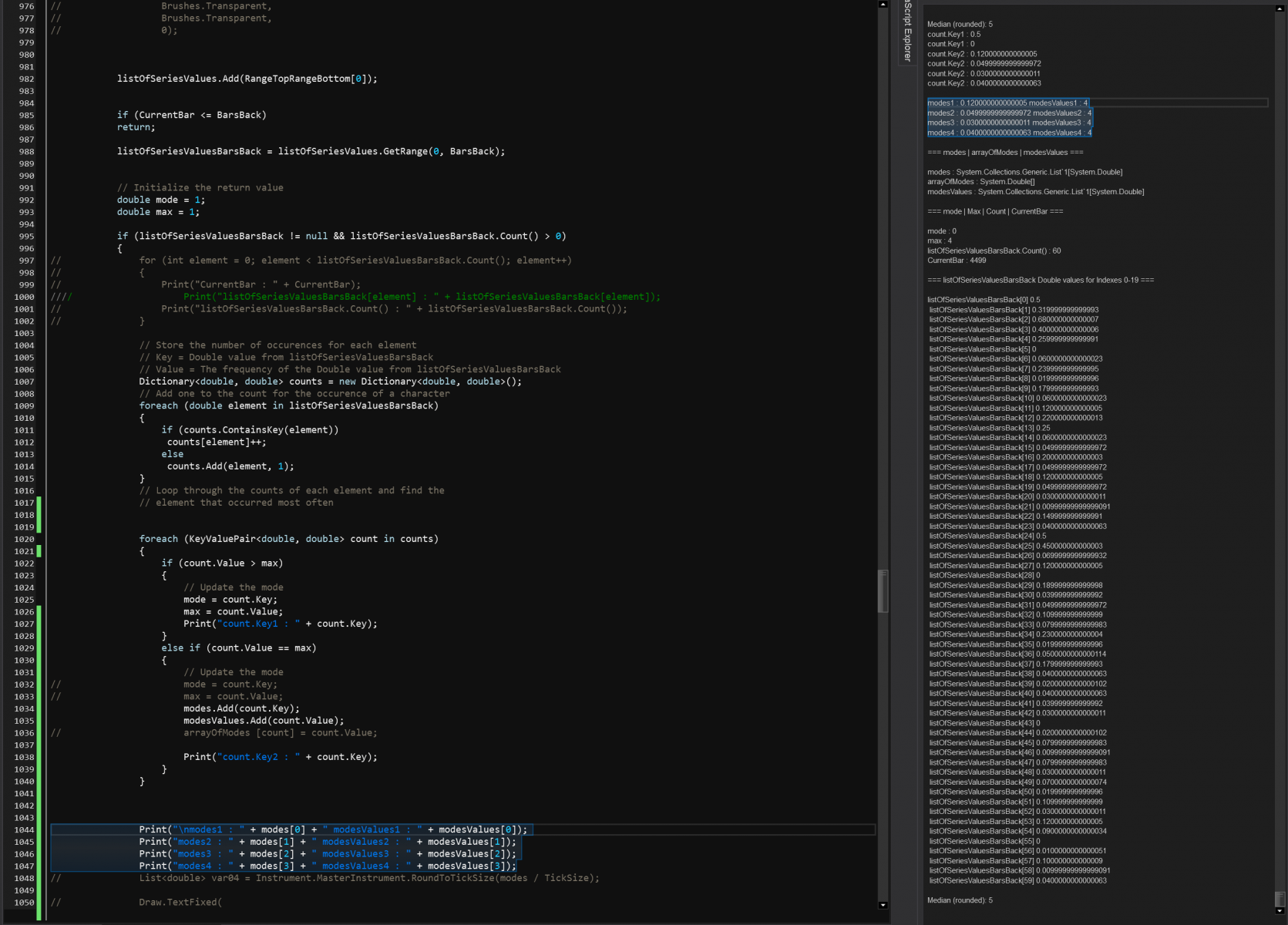Click 'listOfSeriesValuesBarsBack.Count() : 60' in the output
The width and height of the screenshot is (1288, 925).
pyautogui.click(x=994, y=251)
